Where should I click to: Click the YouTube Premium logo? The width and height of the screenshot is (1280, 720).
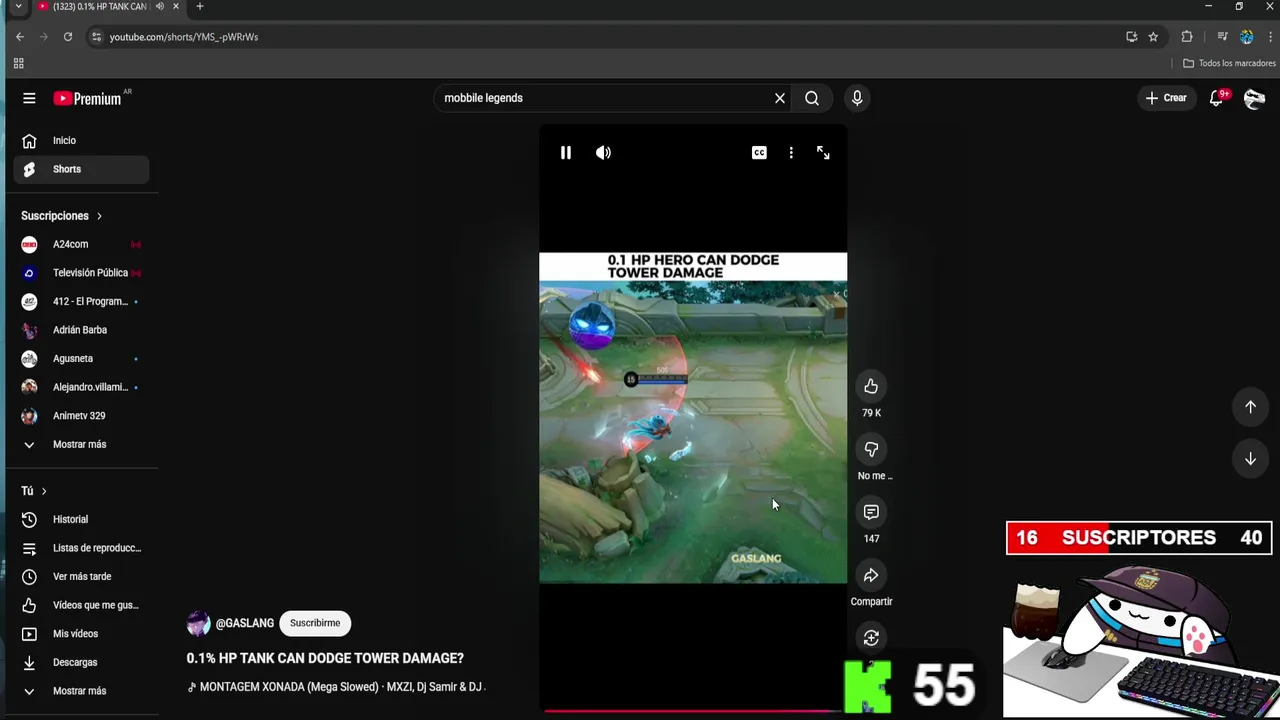tap(88, 98)
